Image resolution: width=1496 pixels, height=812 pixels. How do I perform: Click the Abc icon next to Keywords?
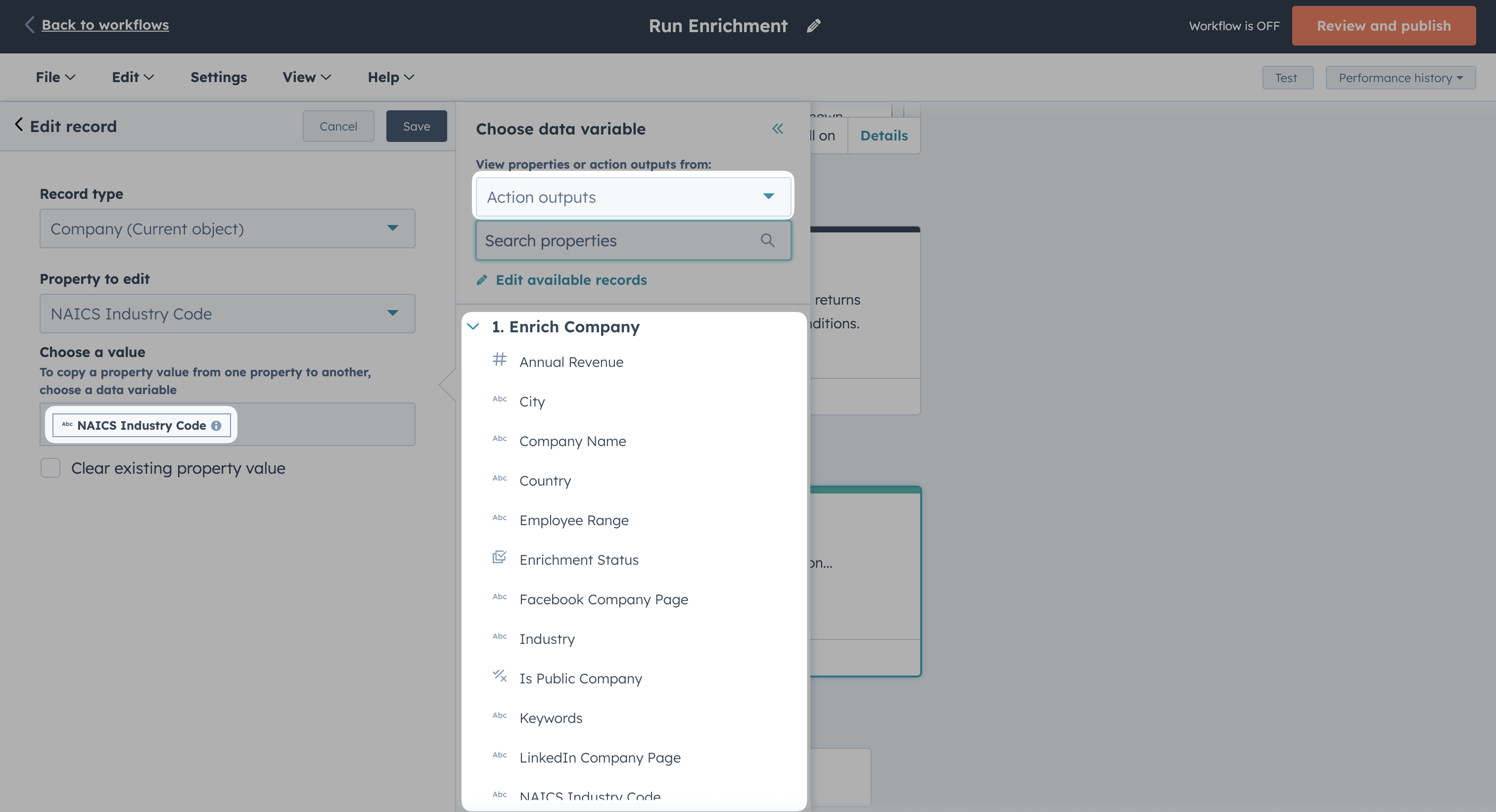tap(500, 715)
